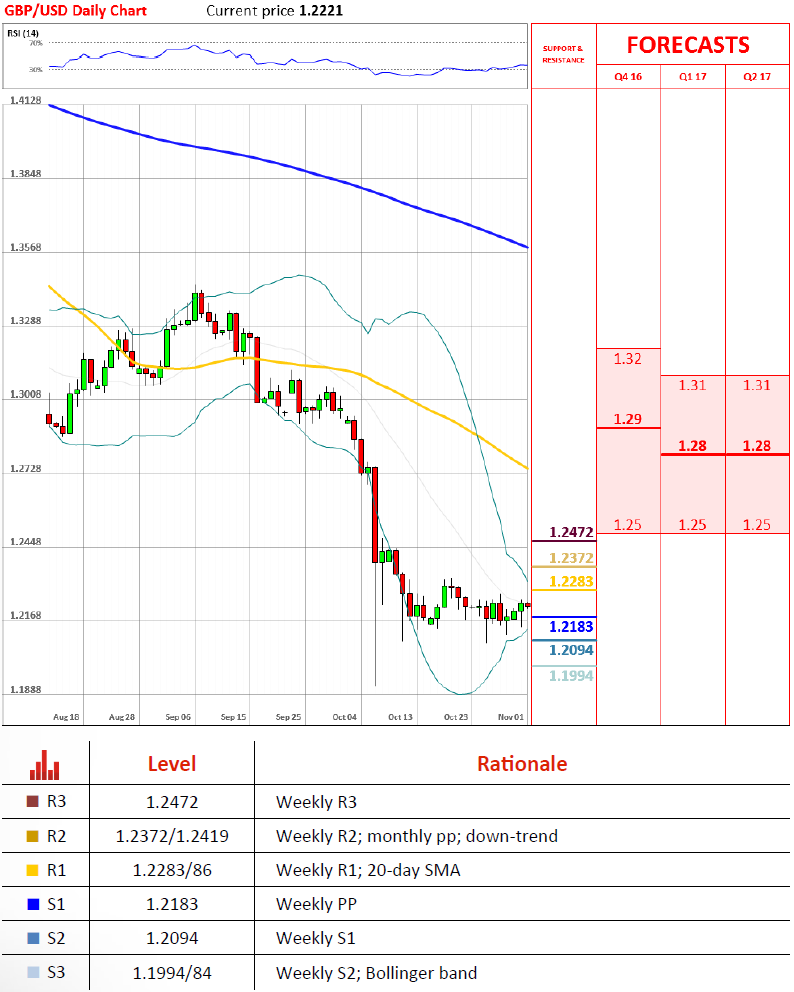794x992 pixels.
Task: Click the Current price 1.2221 text
Action: tap(275, 11)
